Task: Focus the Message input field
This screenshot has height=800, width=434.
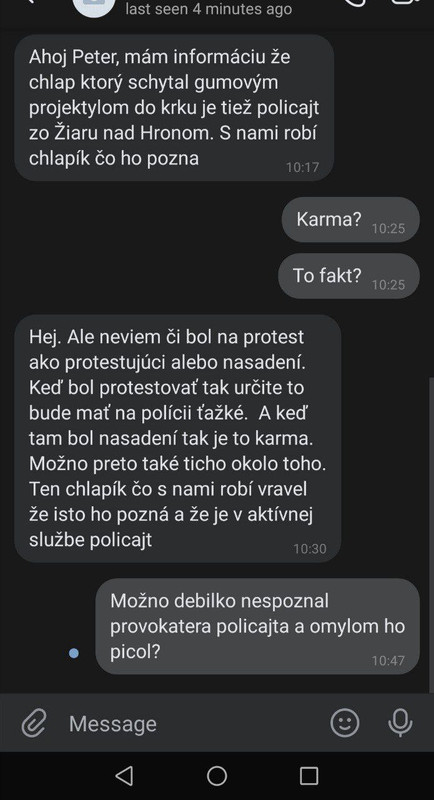Action: (x=194, y=723)
